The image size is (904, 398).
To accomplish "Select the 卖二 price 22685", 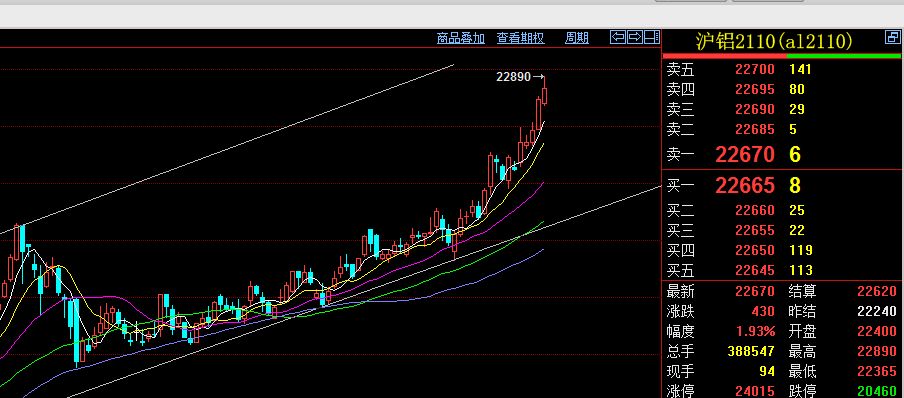I will pos(755,130).
